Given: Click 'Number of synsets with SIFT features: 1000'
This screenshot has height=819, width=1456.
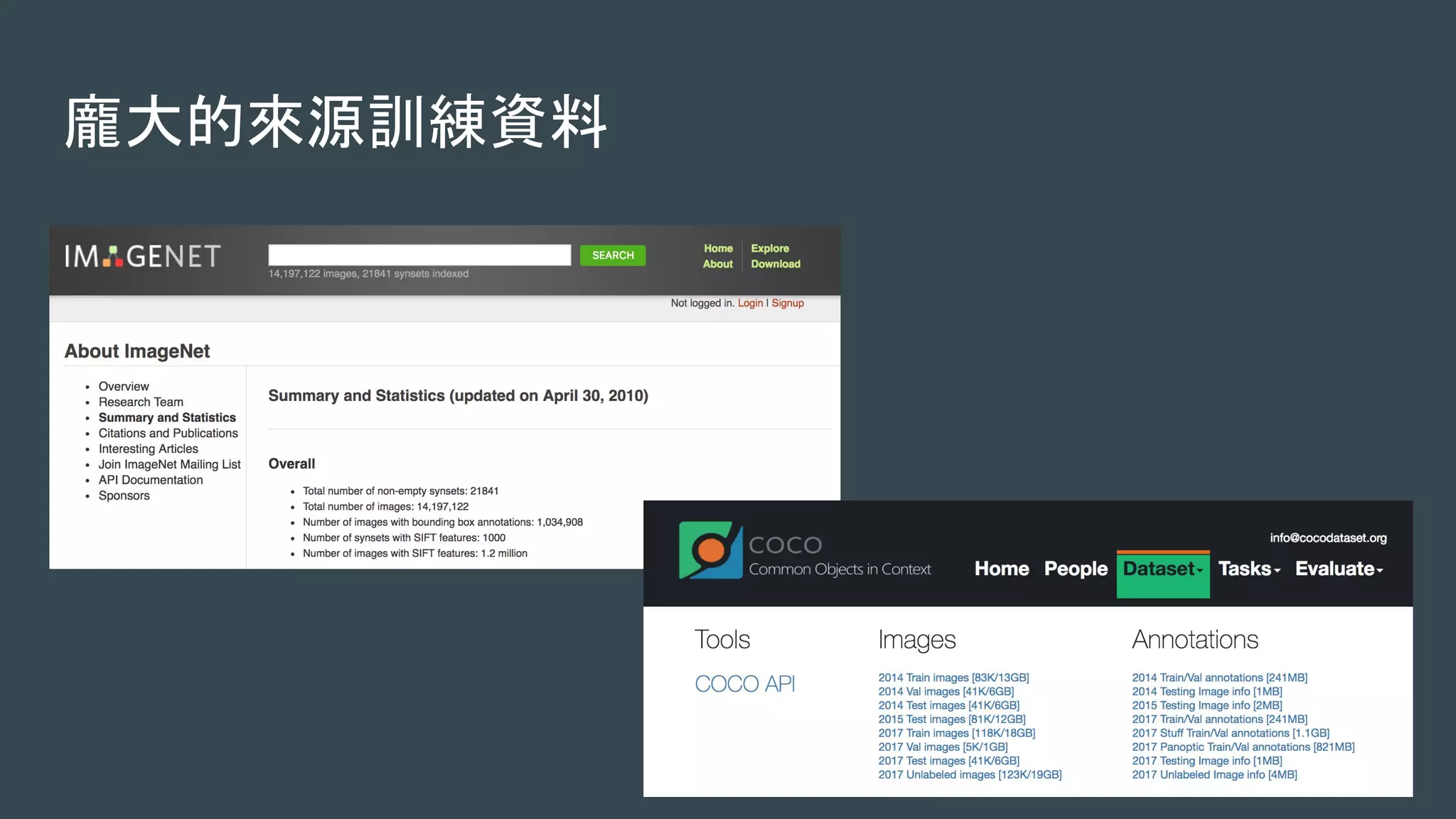Looking at the screenshot, I should click(x=404, y=537).
